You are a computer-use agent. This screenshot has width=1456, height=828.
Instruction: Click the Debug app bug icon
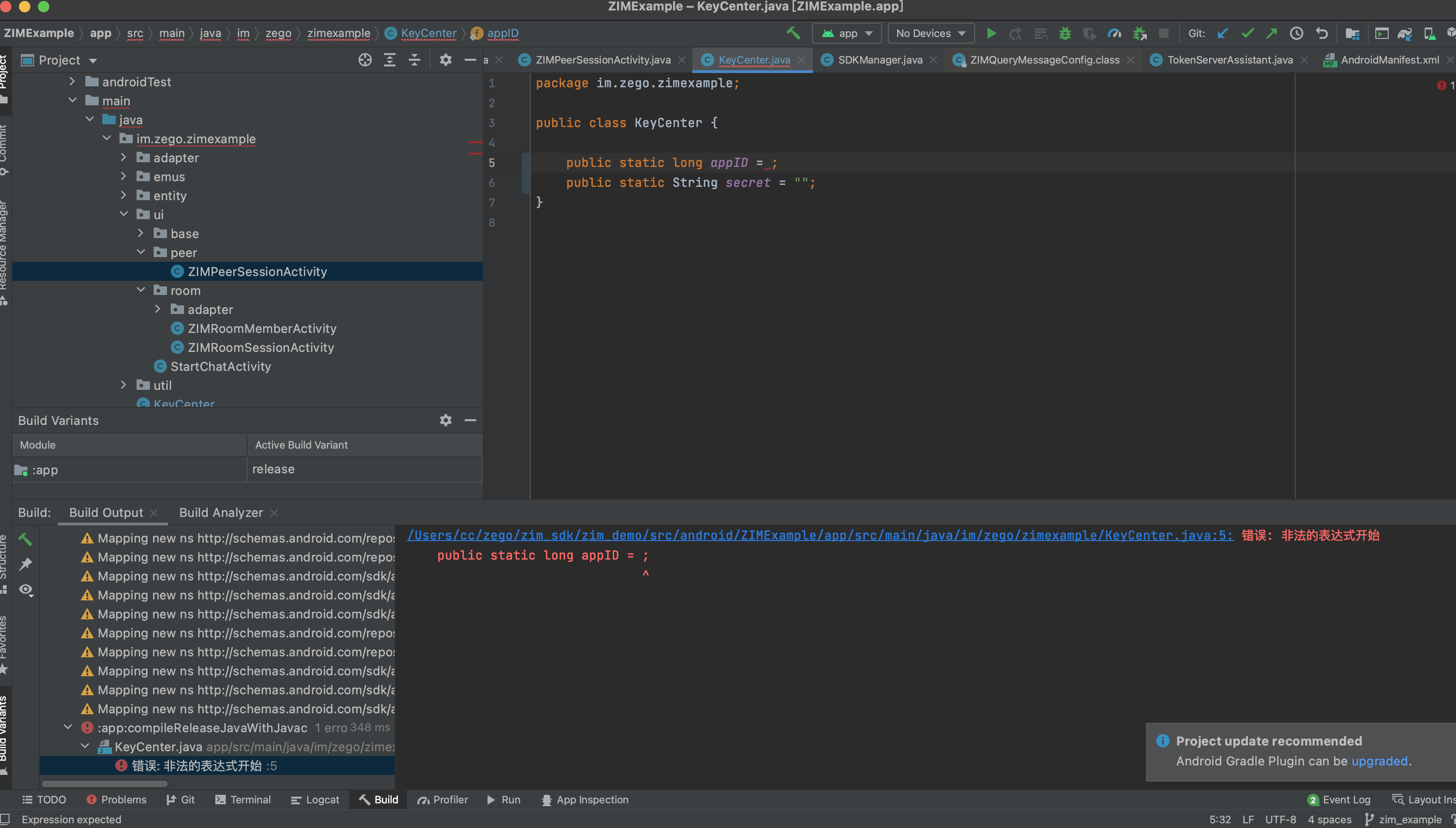coord(1065,34)
